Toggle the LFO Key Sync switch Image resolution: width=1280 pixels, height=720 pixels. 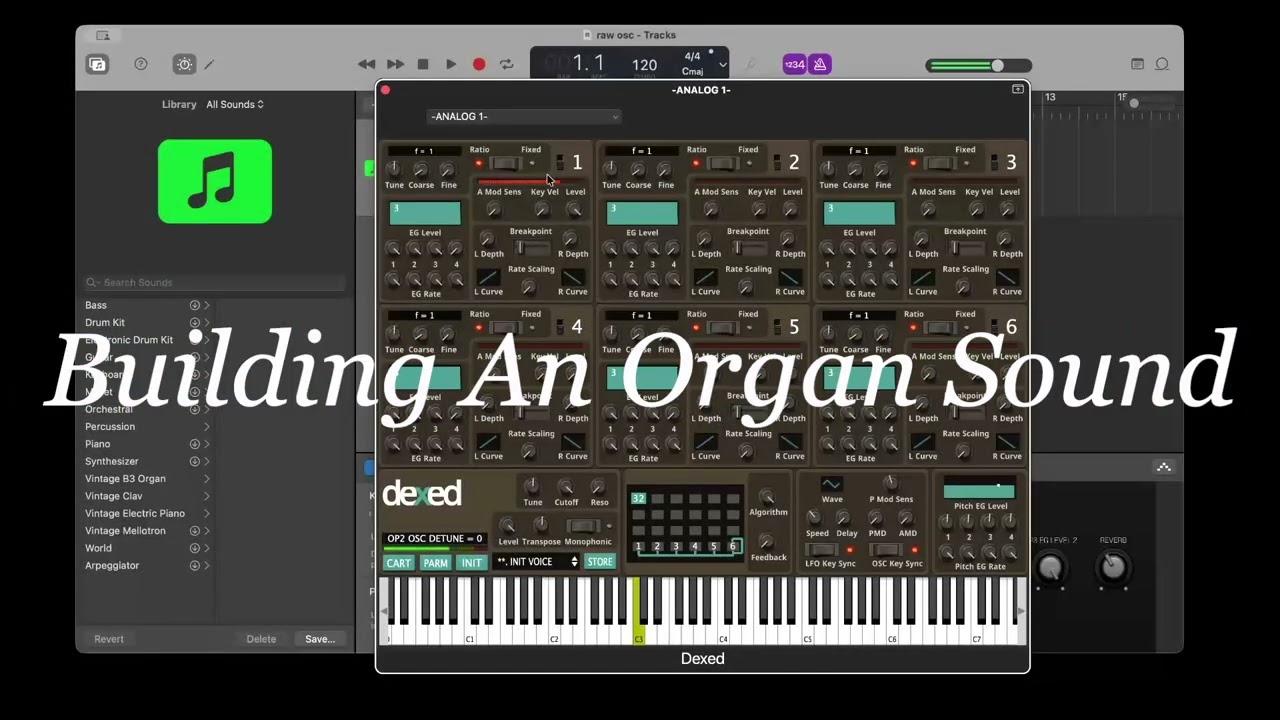[x=822, y=550]
